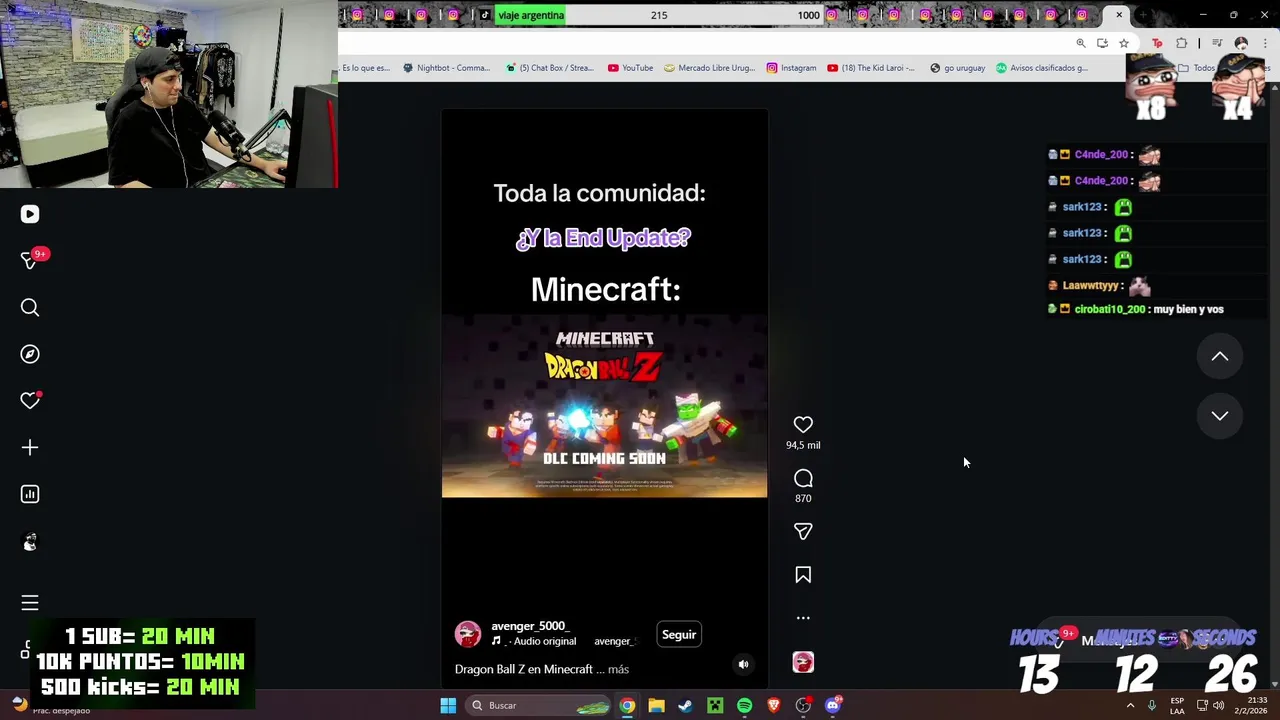Open The Kid Laroi bookmark
The width and height of the screenshot is (1280, 720).
click(871, 68)
